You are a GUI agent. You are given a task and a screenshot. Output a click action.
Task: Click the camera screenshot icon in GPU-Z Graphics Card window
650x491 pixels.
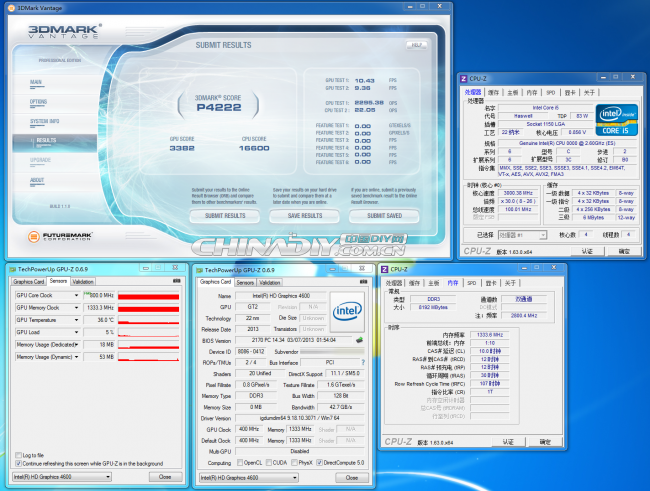[x=364, y=282]
